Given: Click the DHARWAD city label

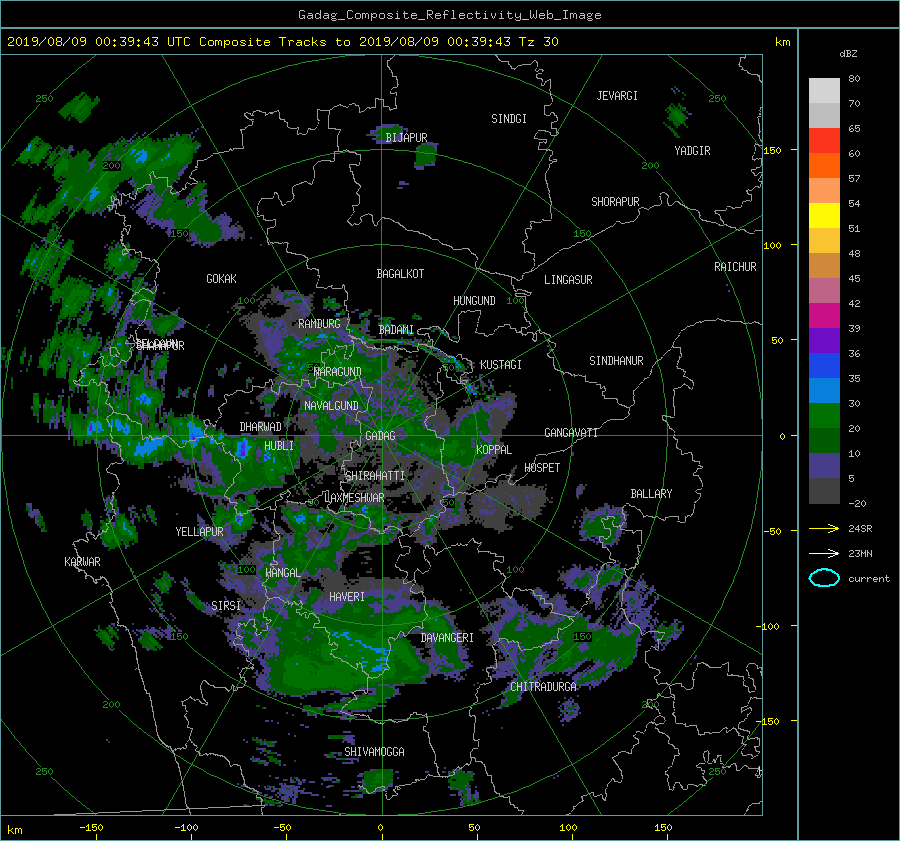Looking at the screenshot, I should click(261, 427).
